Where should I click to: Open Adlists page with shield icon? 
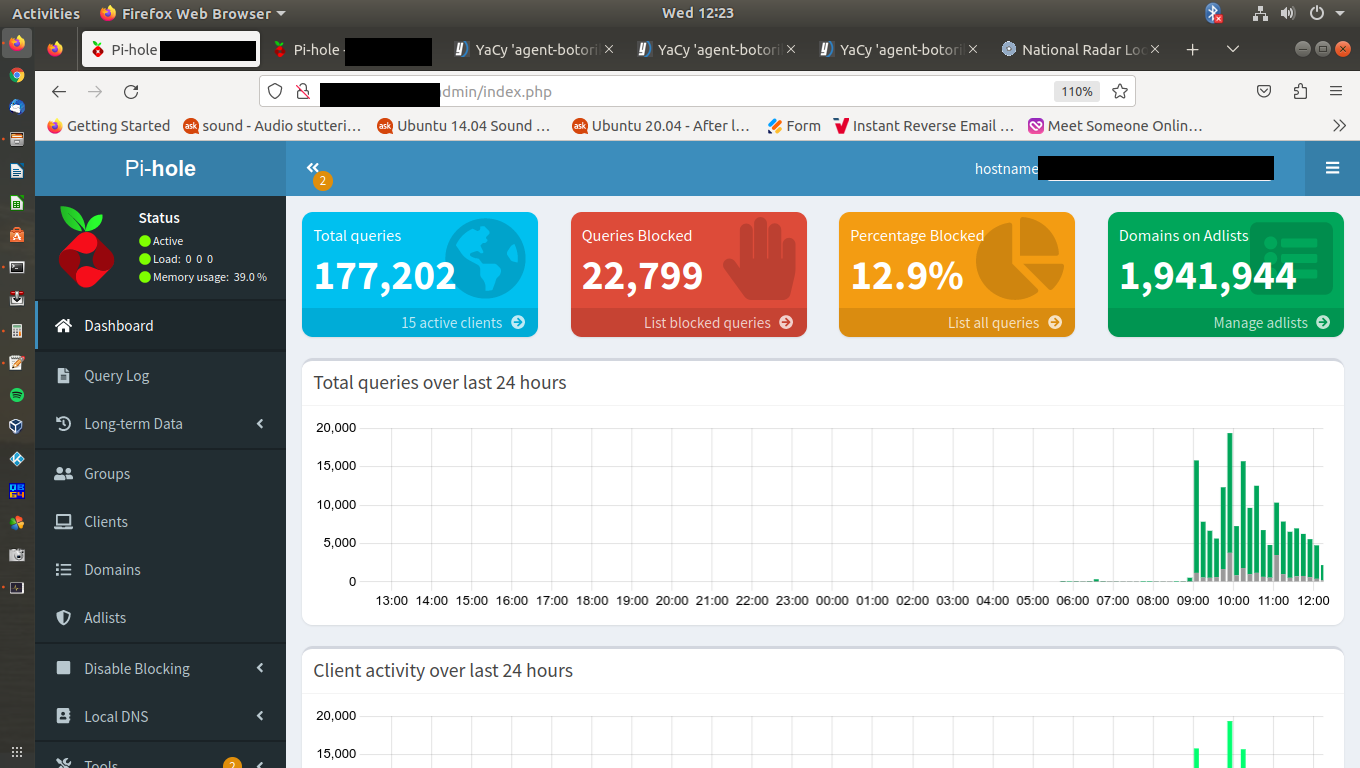(105, 618)
